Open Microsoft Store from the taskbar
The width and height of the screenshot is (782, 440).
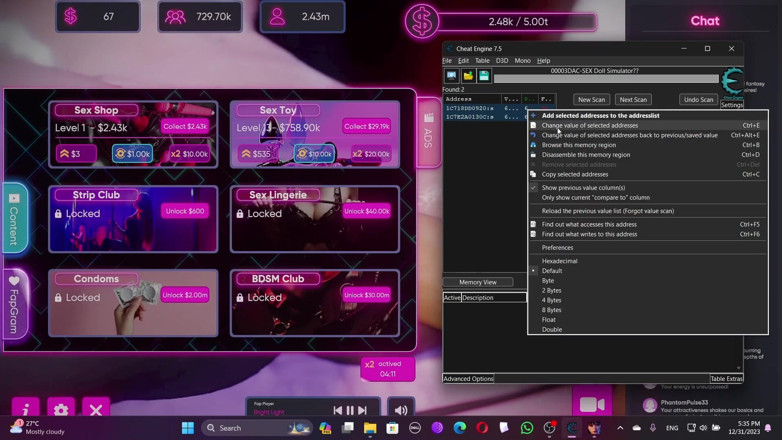[392, 428]
